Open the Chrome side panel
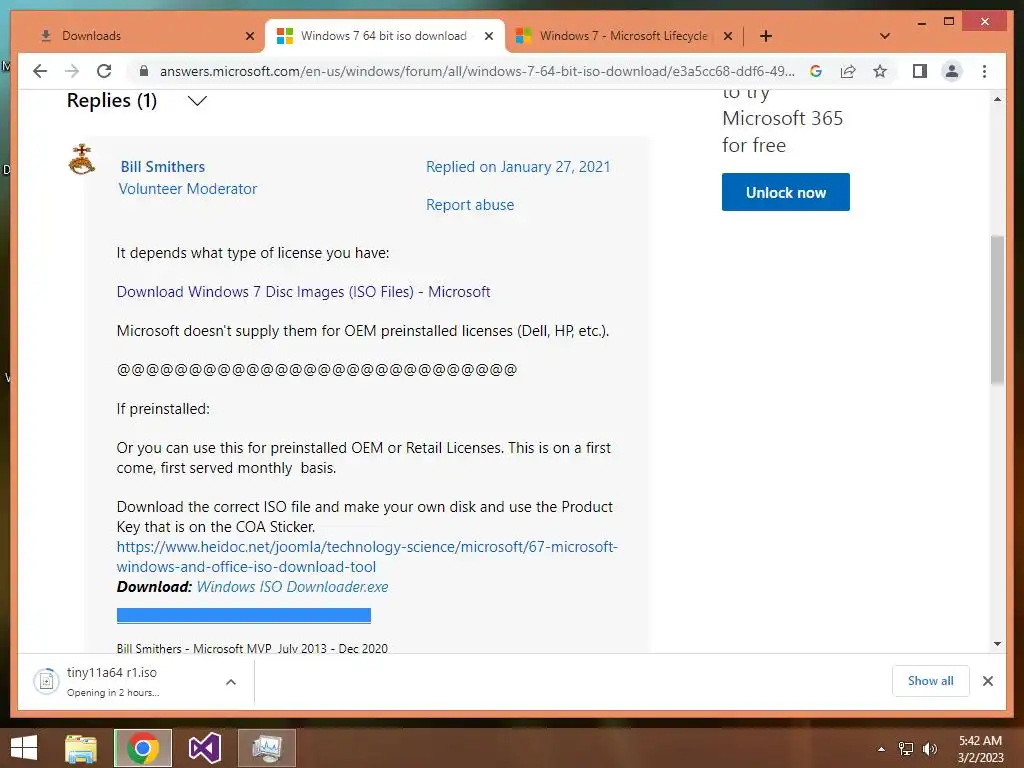 coord(920,71)
